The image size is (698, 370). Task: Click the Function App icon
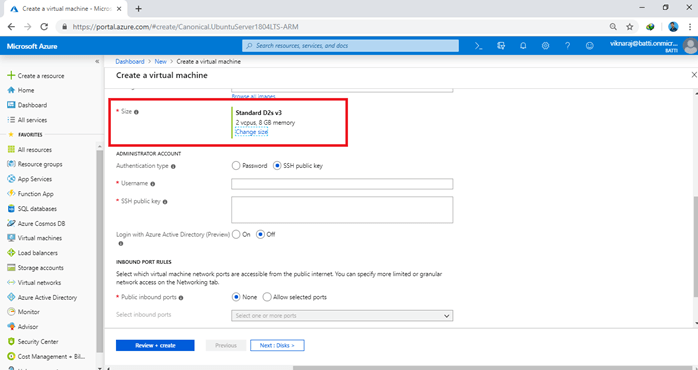[x=11, y=194]
